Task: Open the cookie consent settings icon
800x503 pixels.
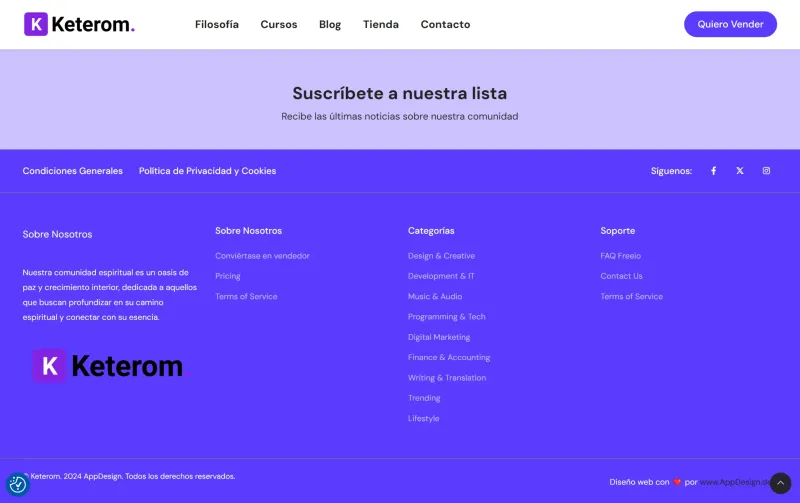Action: (x=18, y=484)
